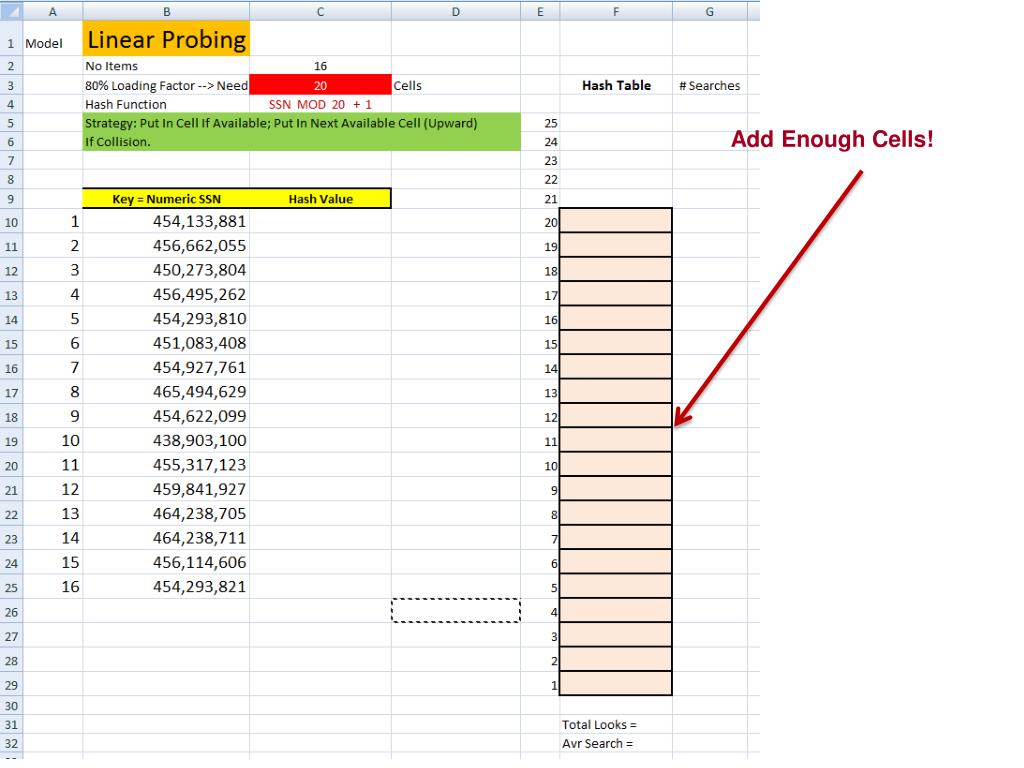Click hash table slot numbered 20
This screenshot has width=1024, height=768.
[x=616, y=221]
